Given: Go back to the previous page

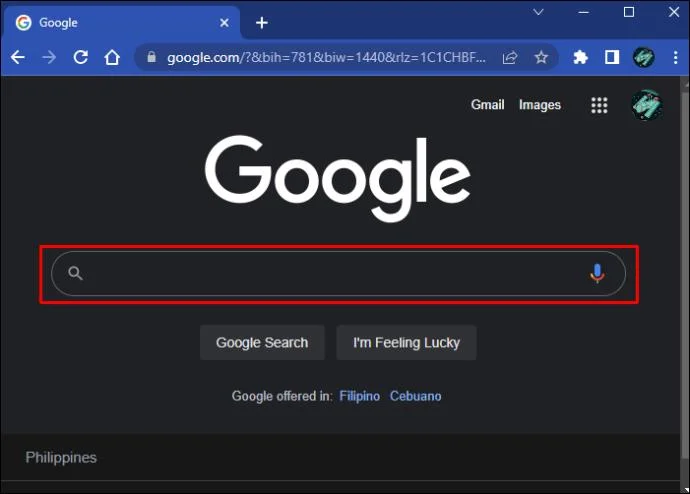Looking at the screenshot, I should [x=18, y=57].
